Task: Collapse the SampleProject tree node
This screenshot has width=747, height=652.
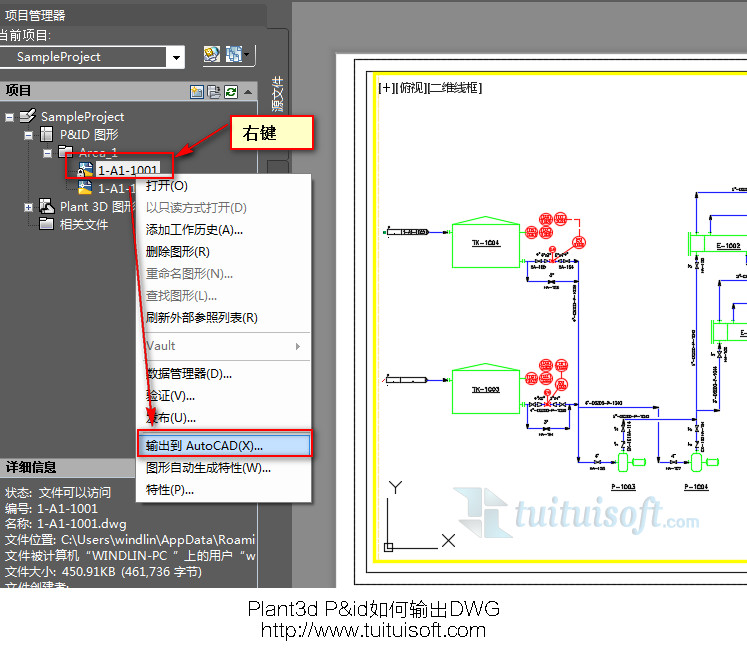Action: tap(10, 117)
